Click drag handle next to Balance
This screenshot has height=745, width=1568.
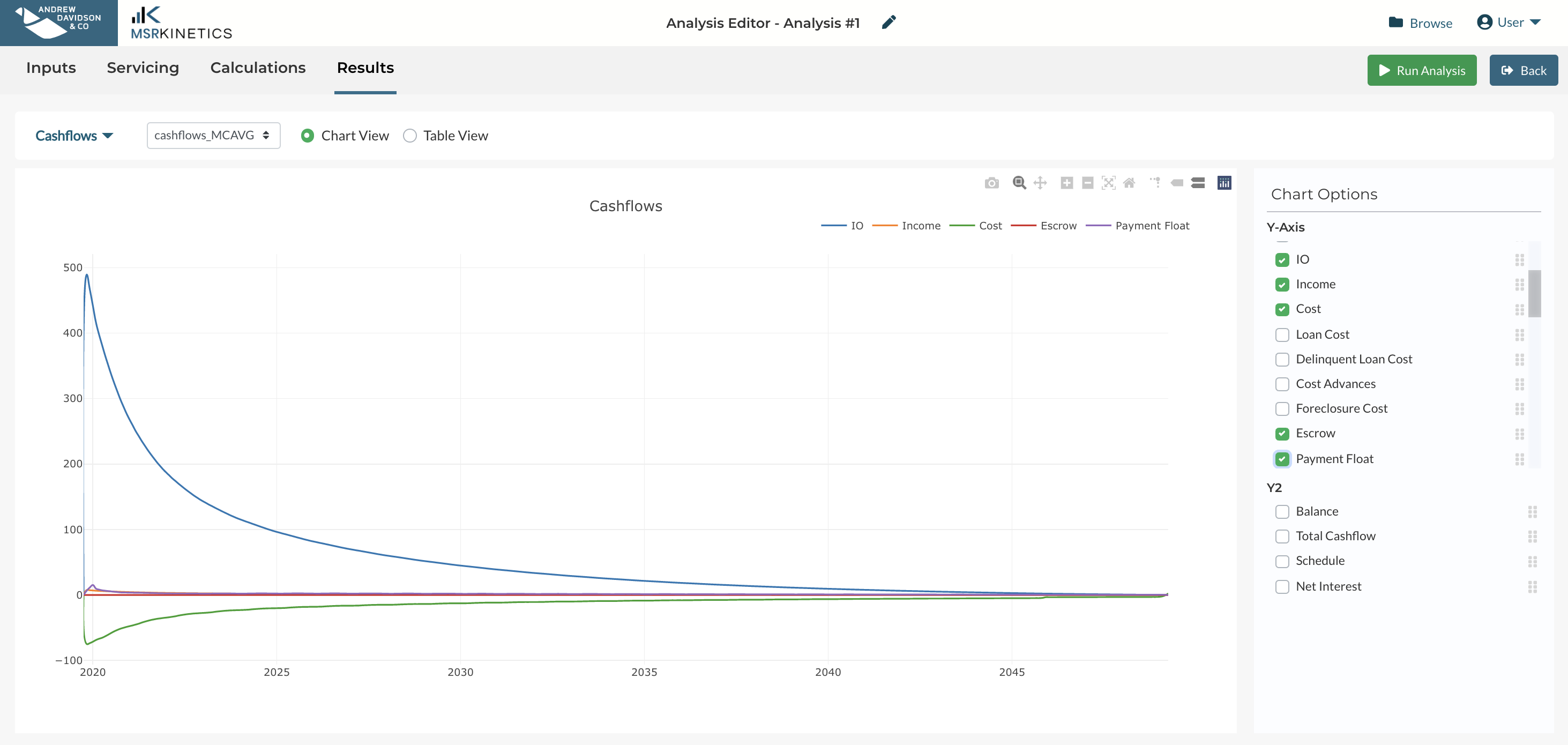point(1532,512)
